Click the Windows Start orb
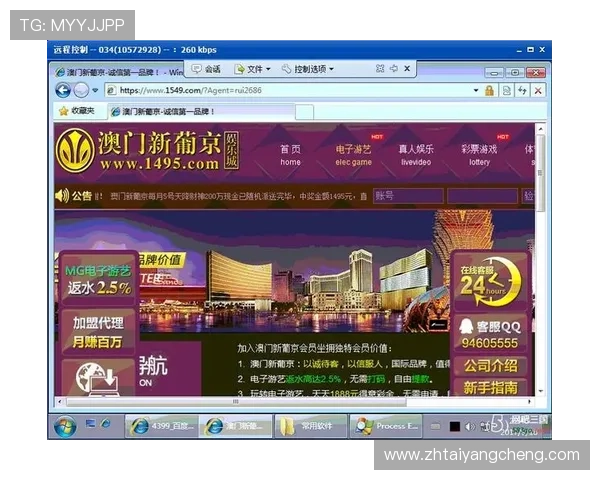This screenshot has height=480, width=600. pyautogui.click(x=65, y=426)
